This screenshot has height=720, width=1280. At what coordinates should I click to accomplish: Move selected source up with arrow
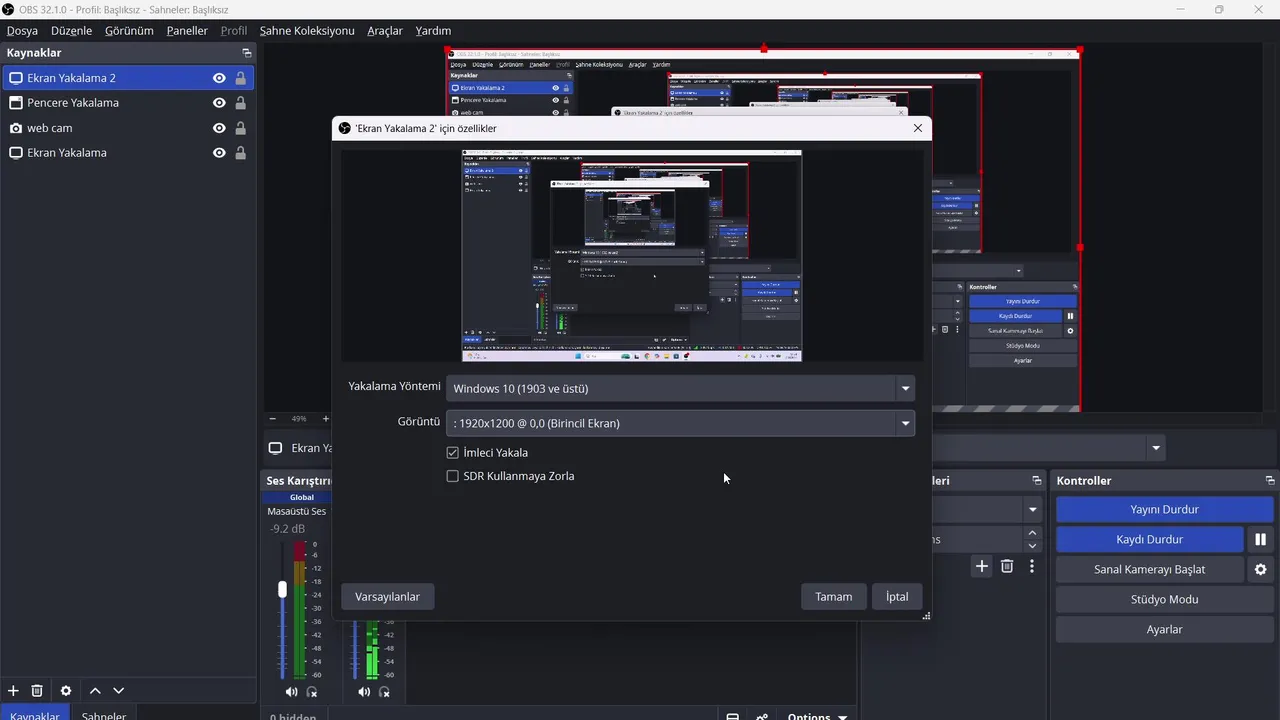[95, 691]
